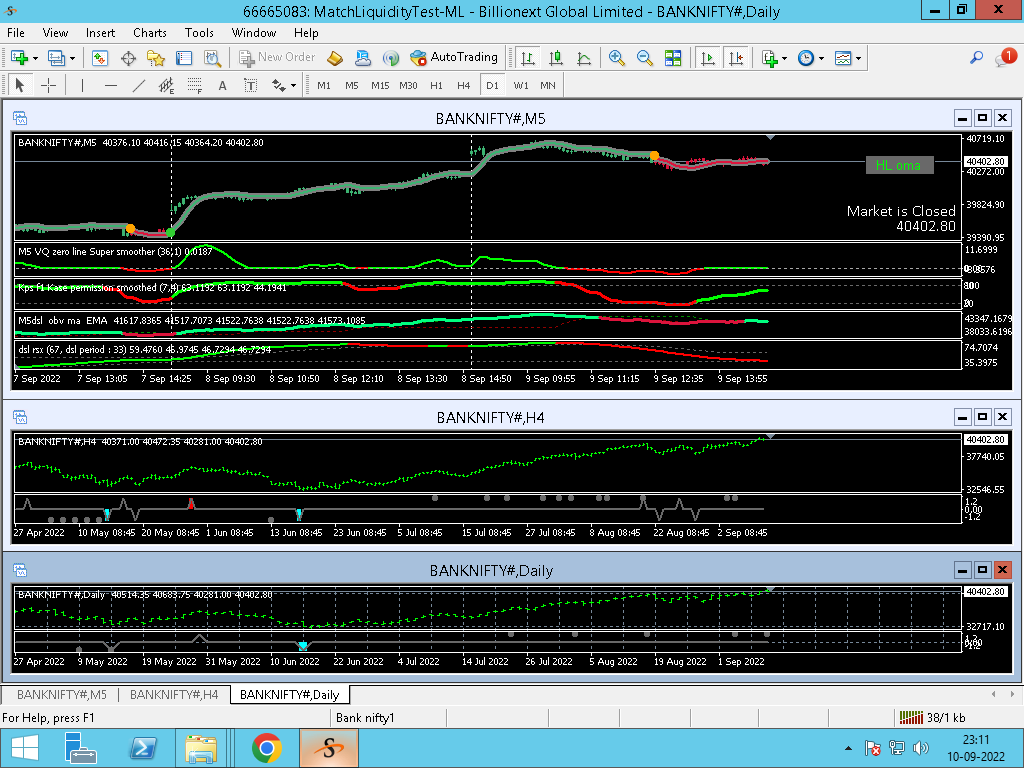
Task: Expand the new chart dropdown arrow
Action: pyautogui.click(x=35, y=59)
